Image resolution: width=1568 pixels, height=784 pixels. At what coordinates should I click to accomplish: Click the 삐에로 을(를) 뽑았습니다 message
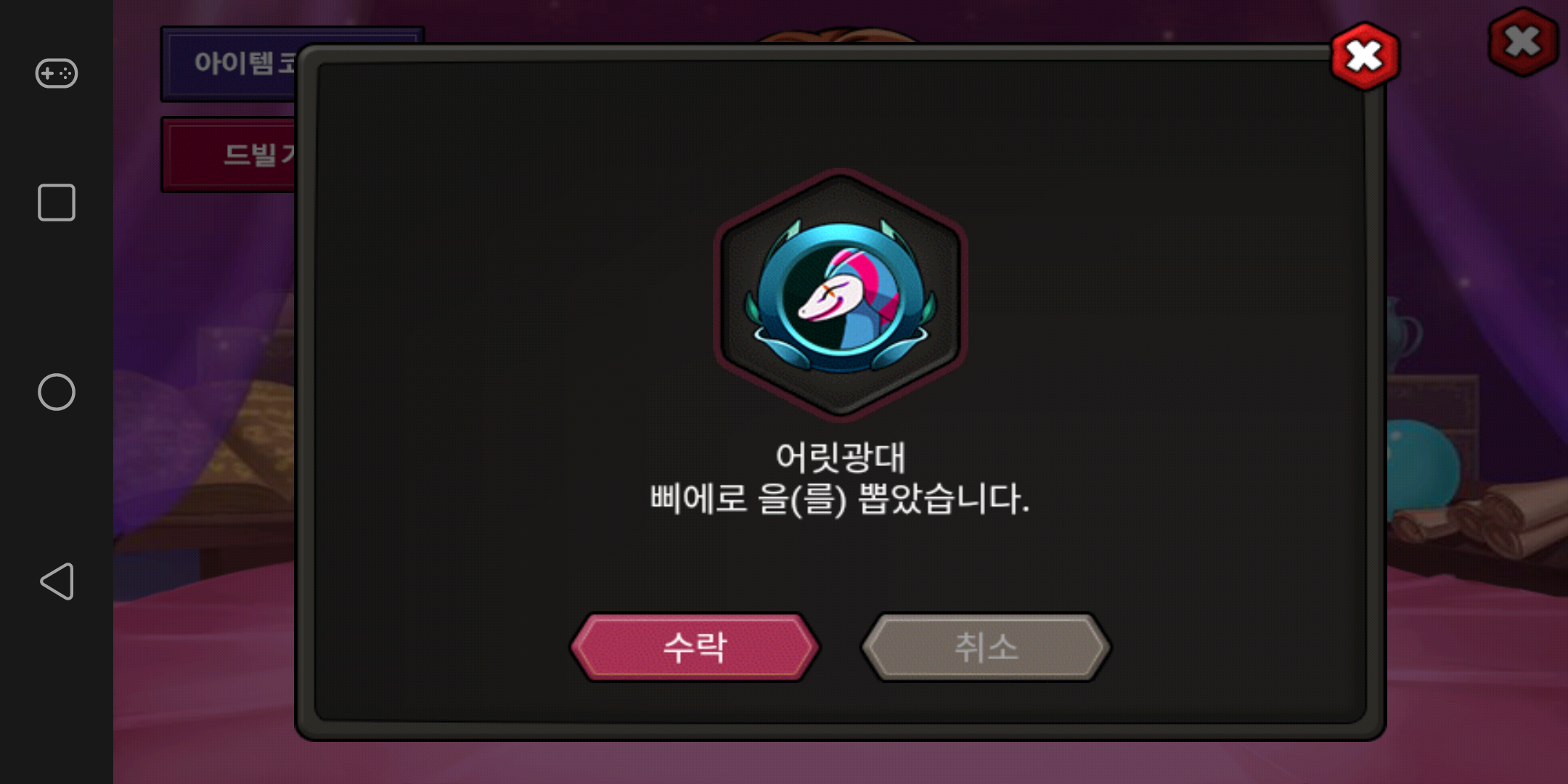pos(840,499)
